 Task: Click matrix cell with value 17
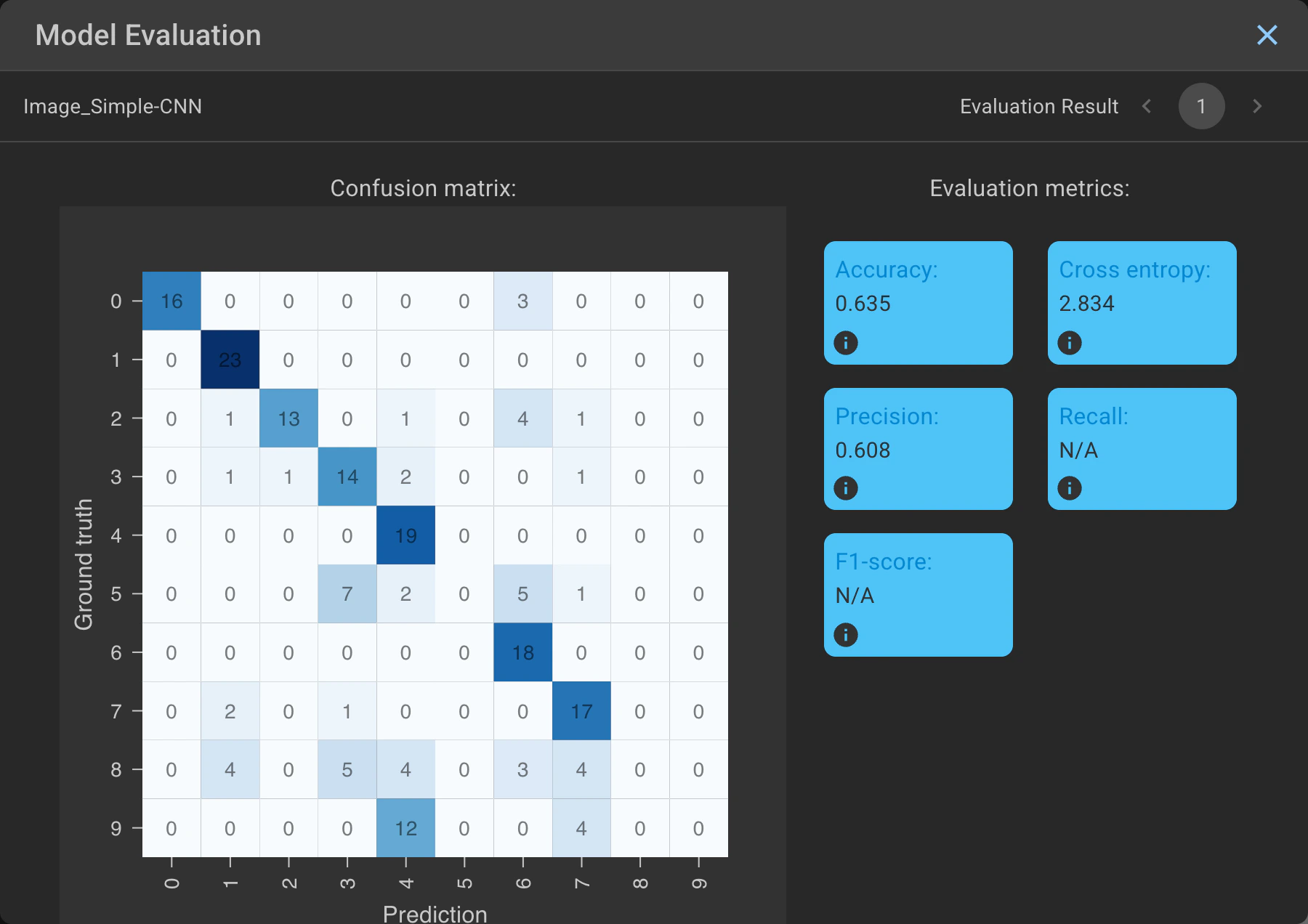581,711
